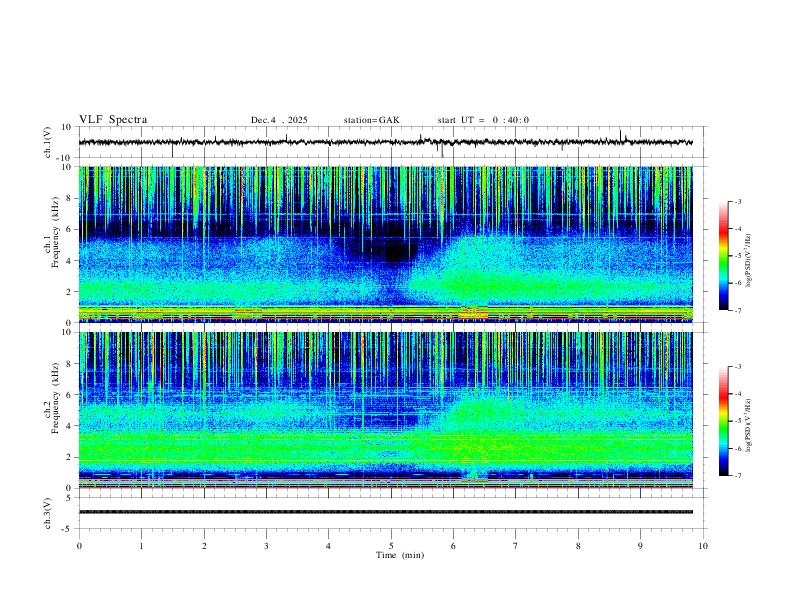The width and height of the screenshot is (792, 612).
Task: Click the '2' tick on time axis
Action: pos(204,546)
